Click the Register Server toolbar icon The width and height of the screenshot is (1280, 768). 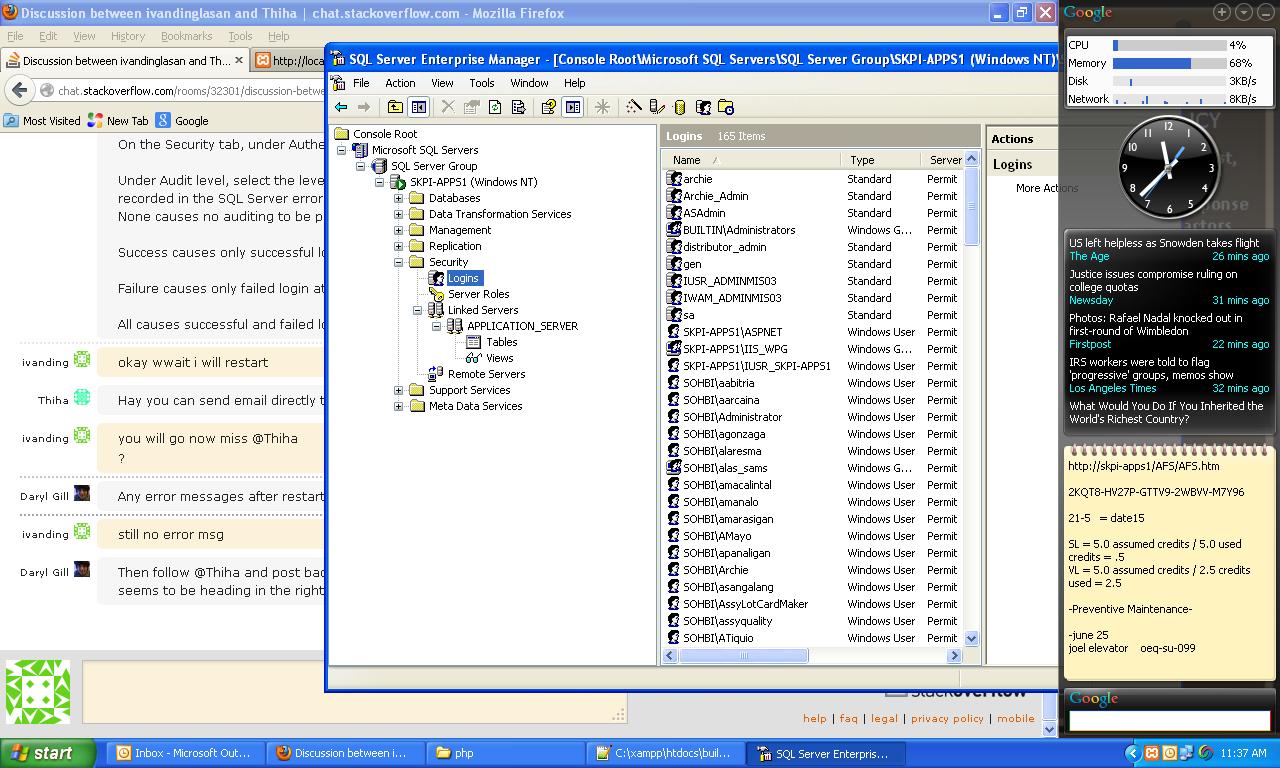point(657,107)
